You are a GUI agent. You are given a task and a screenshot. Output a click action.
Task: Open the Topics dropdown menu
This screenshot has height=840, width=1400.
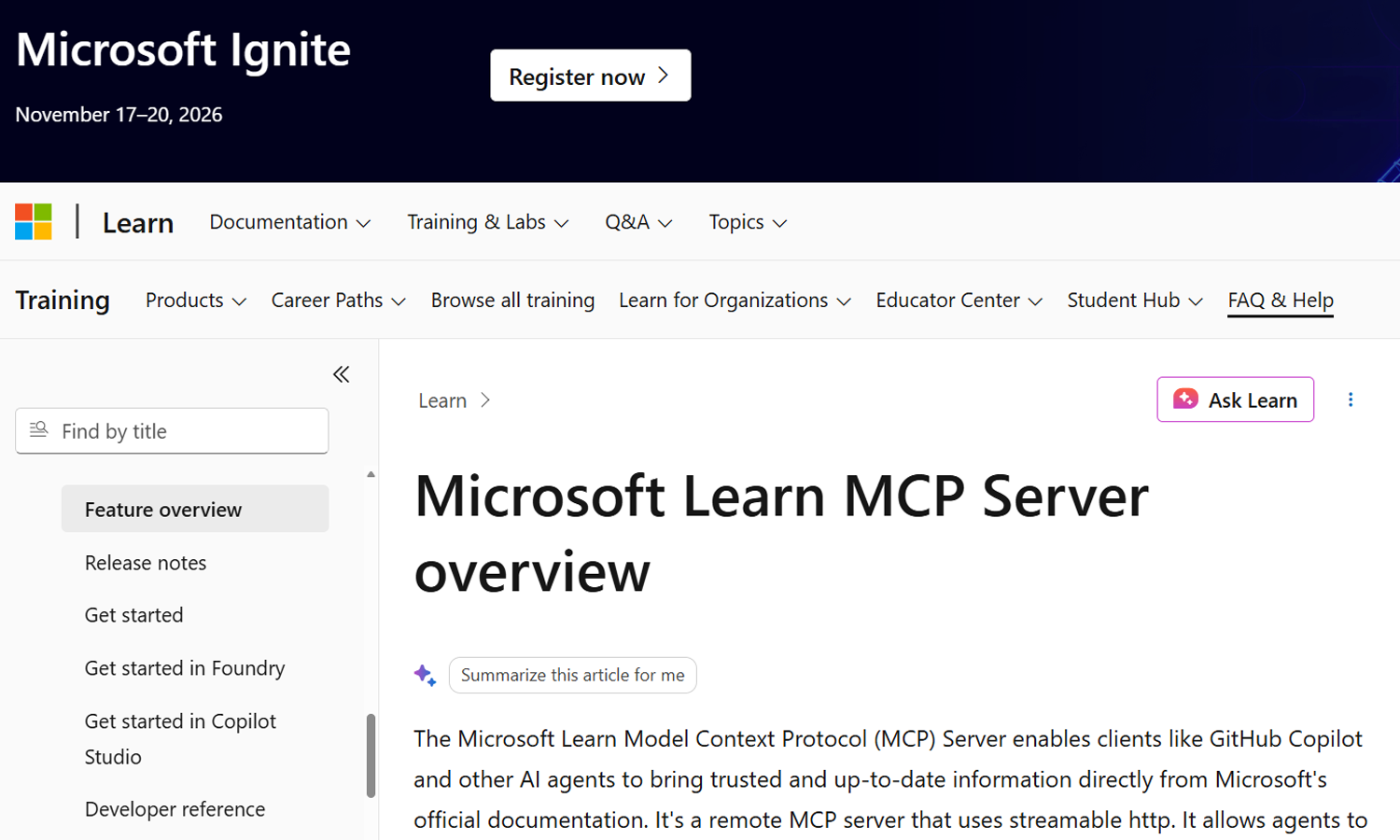click(748, 222)
